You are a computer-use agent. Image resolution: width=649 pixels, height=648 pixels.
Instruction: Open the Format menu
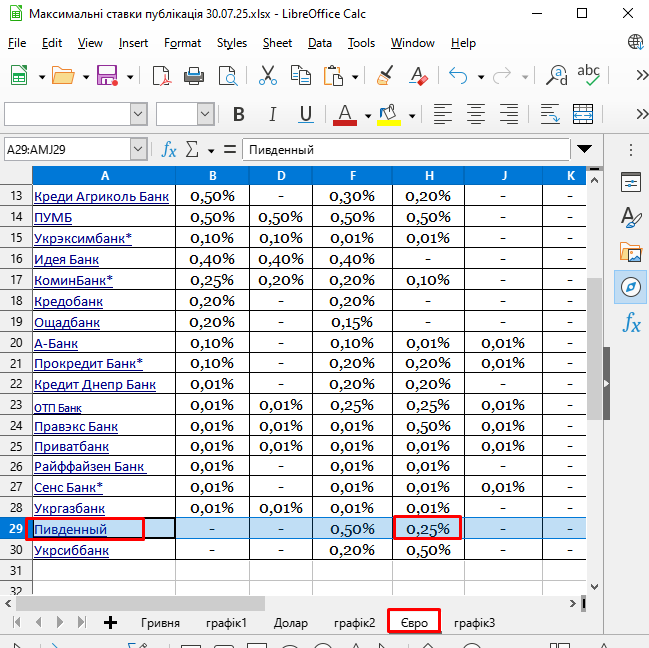point(183,43)
